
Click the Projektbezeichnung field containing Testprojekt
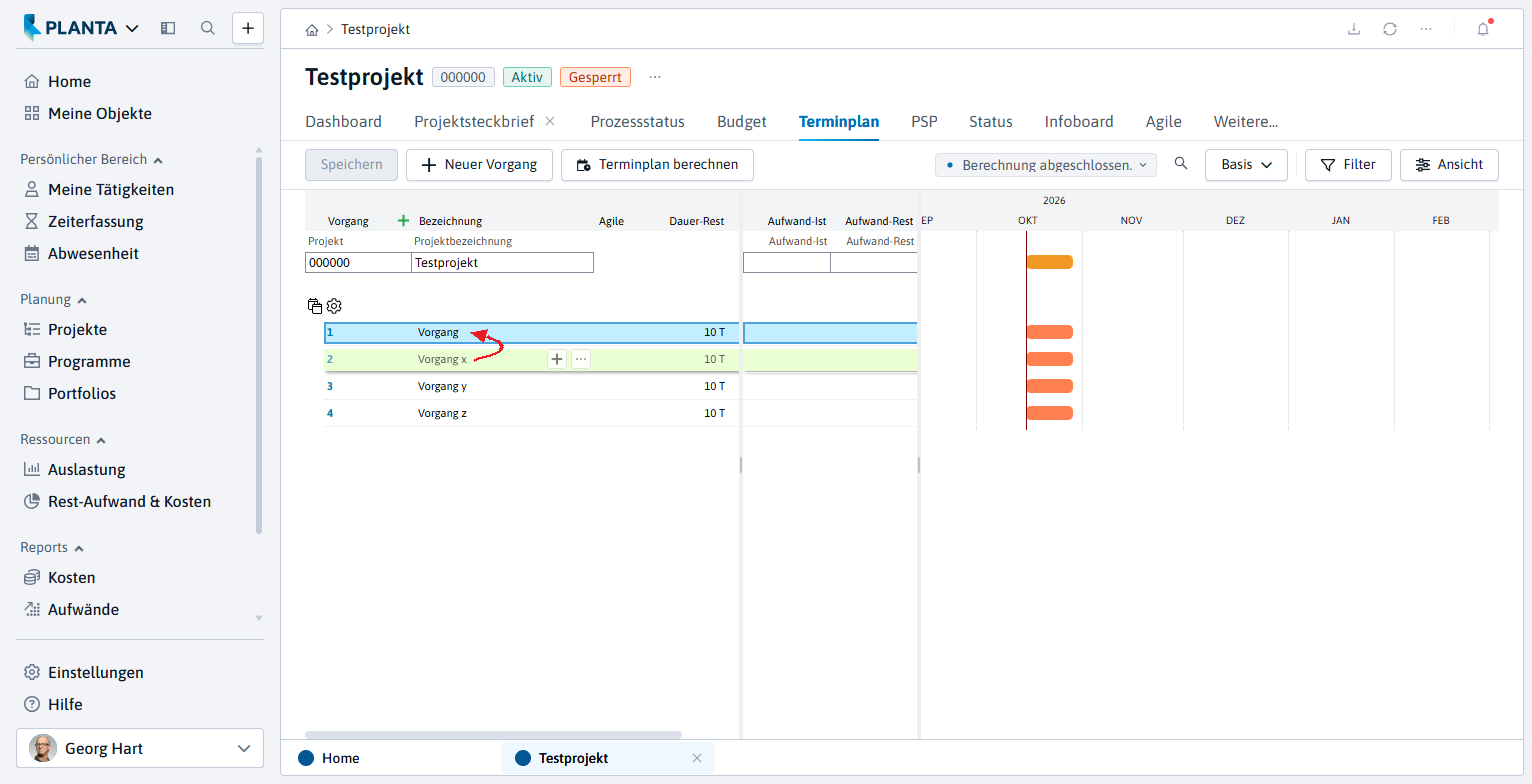(502, 263)
